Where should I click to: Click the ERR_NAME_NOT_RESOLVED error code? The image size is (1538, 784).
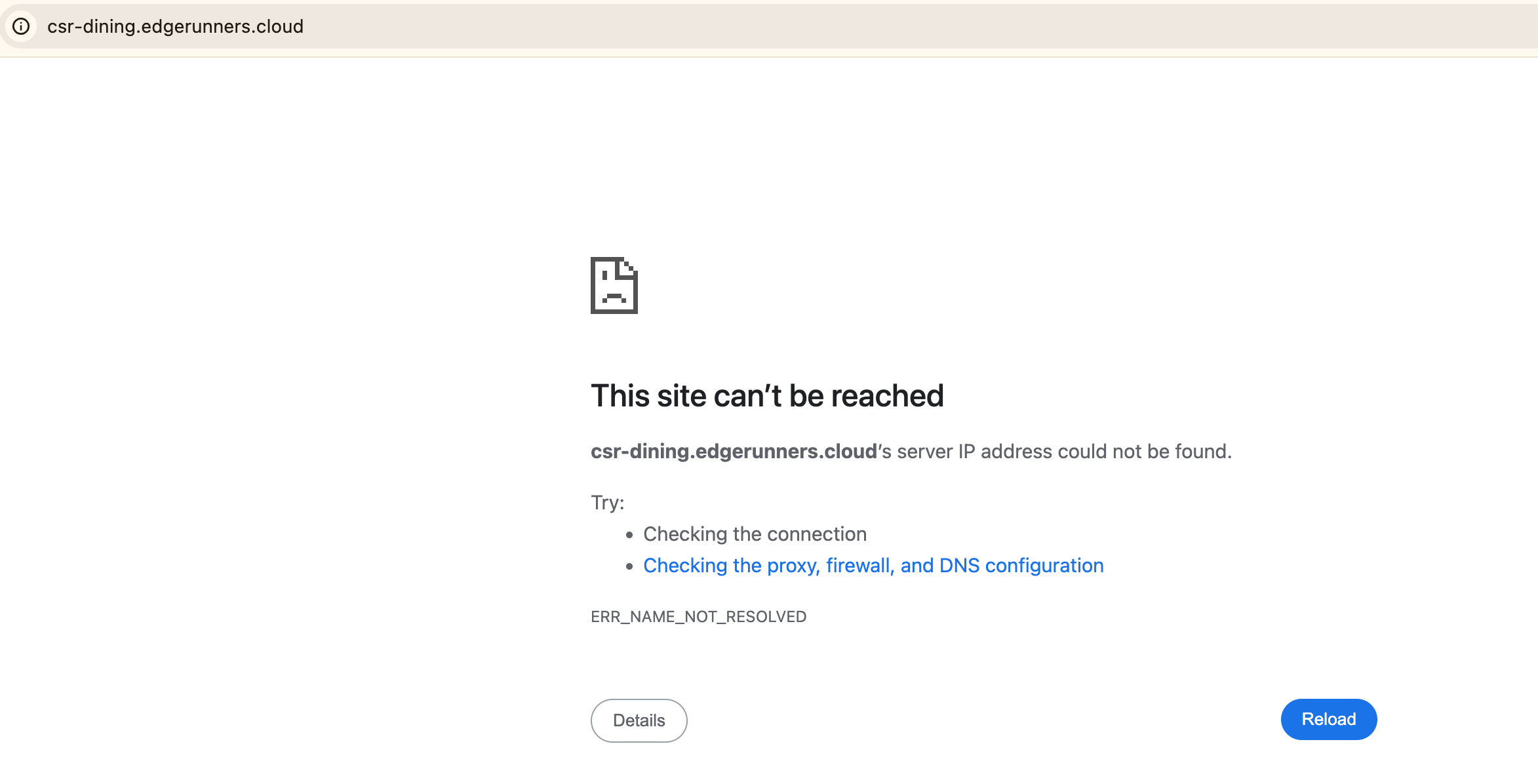pos(698,617)
